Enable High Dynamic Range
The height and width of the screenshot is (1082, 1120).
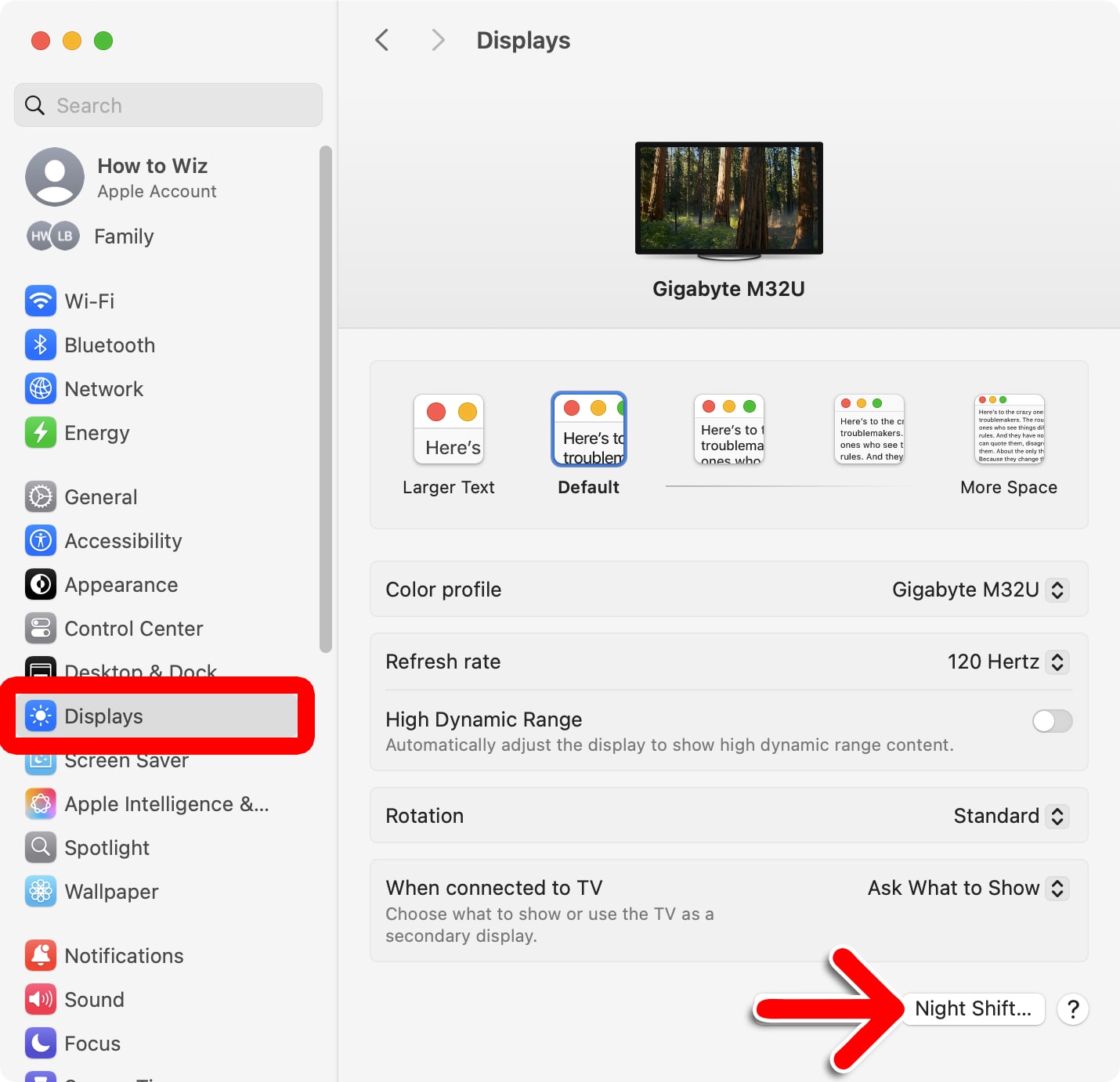[x=1052, y=721]
